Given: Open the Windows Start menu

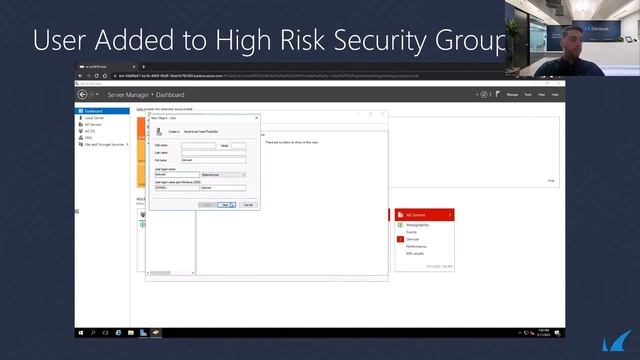Looking at the screenshot, I should click(81, 333).
